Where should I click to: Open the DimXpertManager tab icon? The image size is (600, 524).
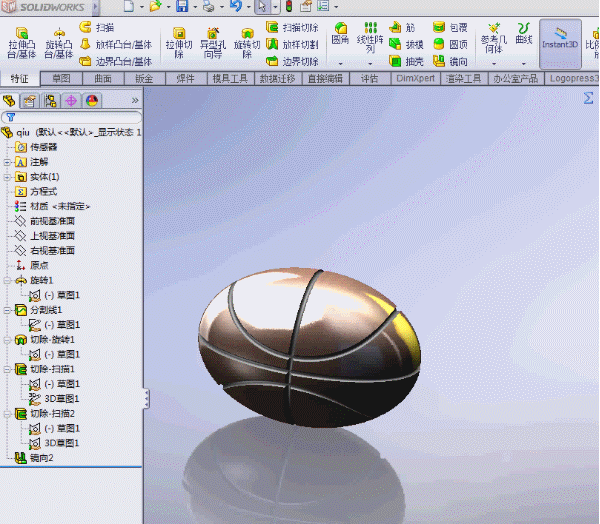click(71, 101)
